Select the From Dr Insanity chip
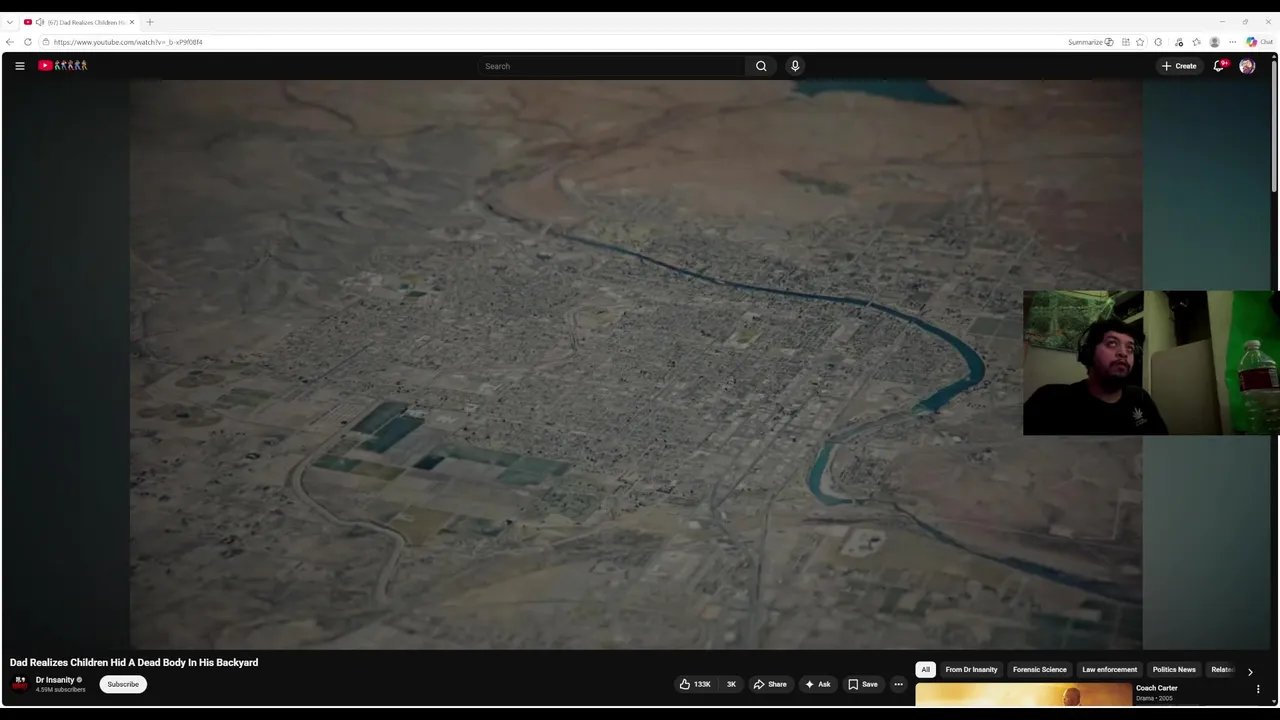Screen dimensions: 1280x720 pos(971,670)
